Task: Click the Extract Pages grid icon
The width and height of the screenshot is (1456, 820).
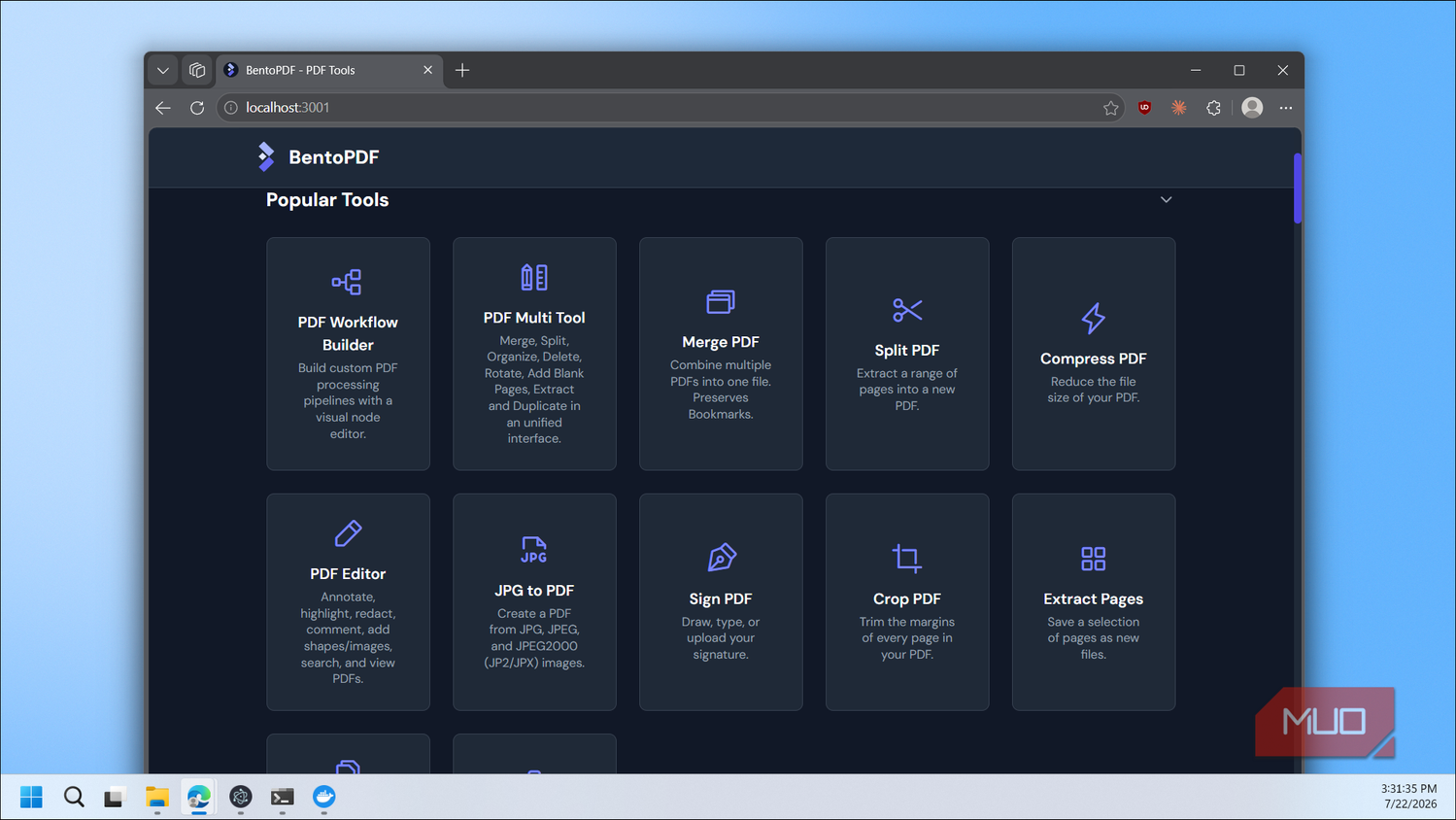Action: pyautogui.click(x=1094, y=559)
